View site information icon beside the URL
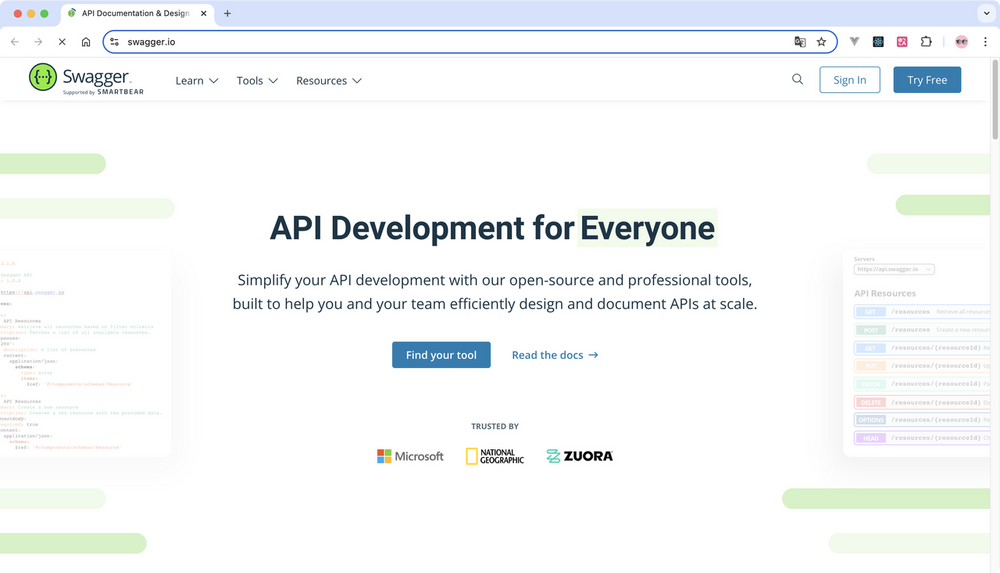Image resolution: width=1000 pixels, height=573 pixels. [x=115, y=42]
